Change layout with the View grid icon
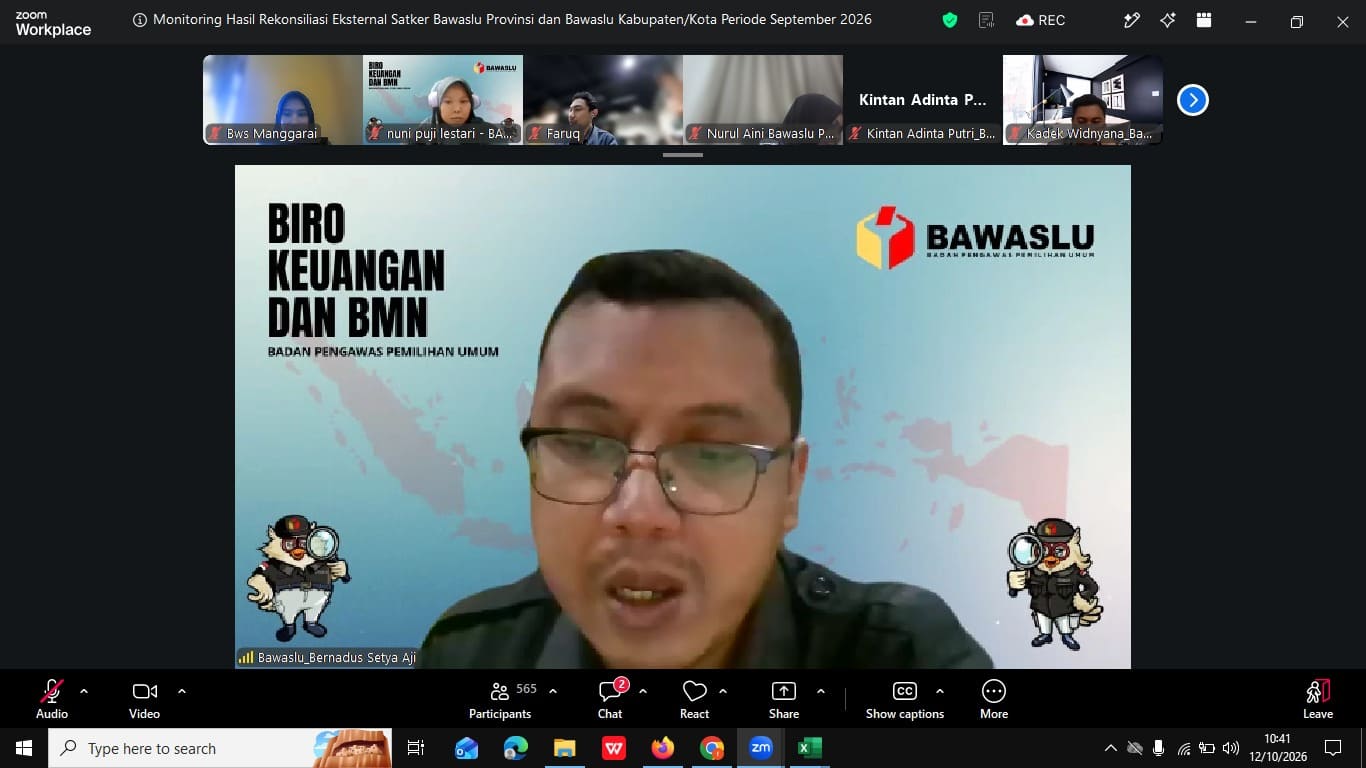This screenshot has width=1366, height=768. pyautogui.click(x=1204, y=20)
